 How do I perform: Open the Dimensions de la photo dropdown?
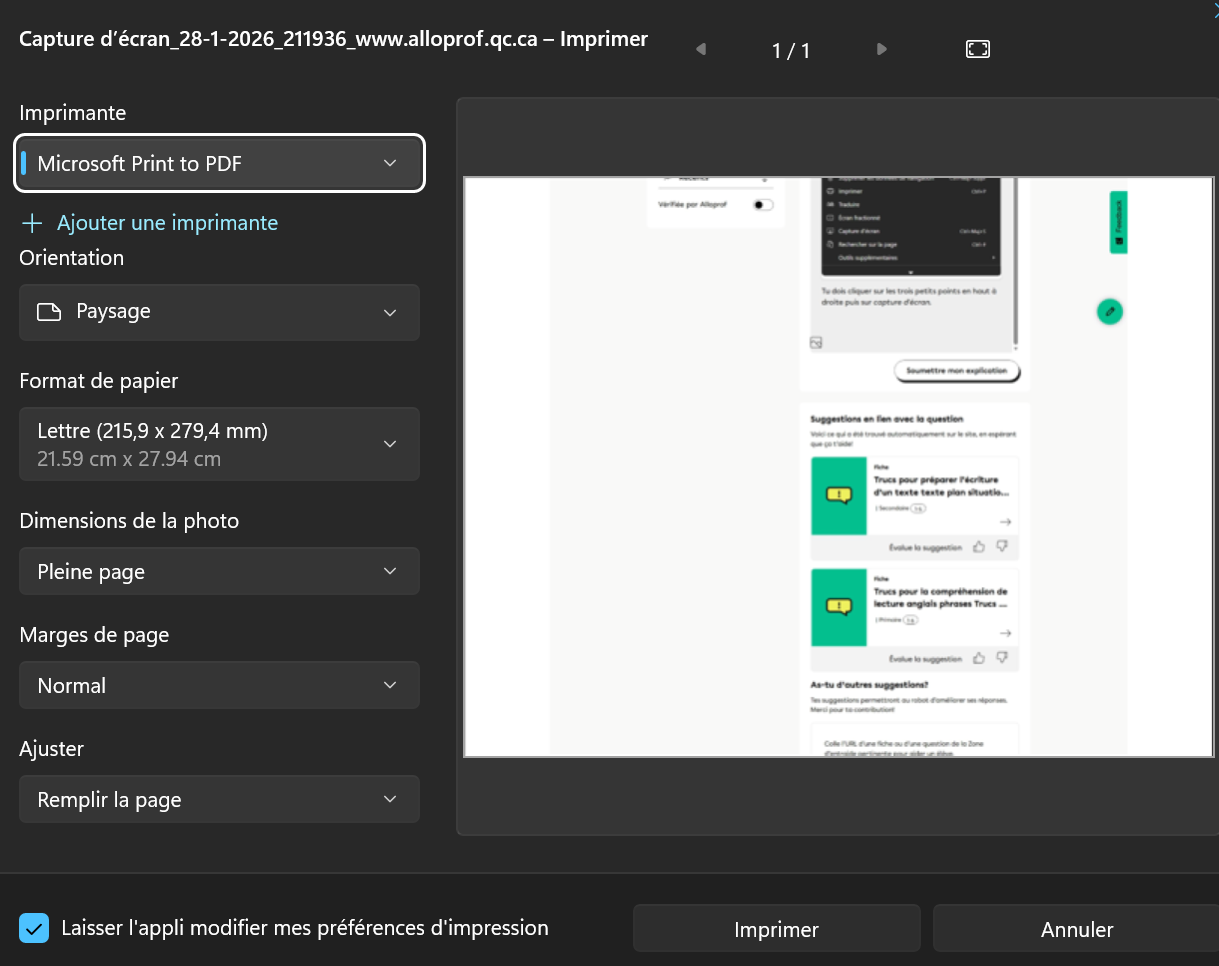[x=220, y=572]
